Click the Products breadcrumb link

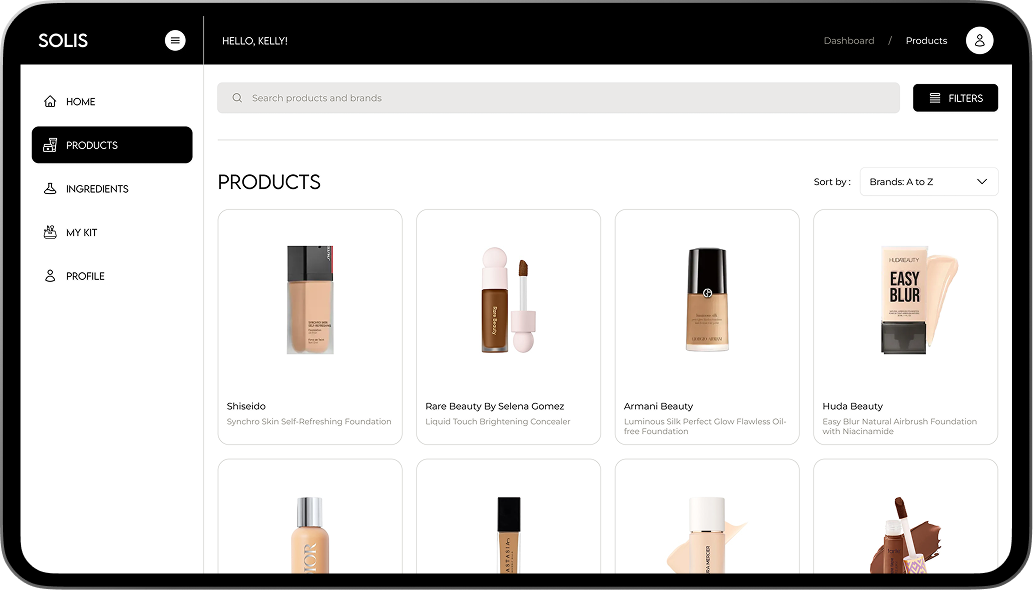(x=926, y=41)
